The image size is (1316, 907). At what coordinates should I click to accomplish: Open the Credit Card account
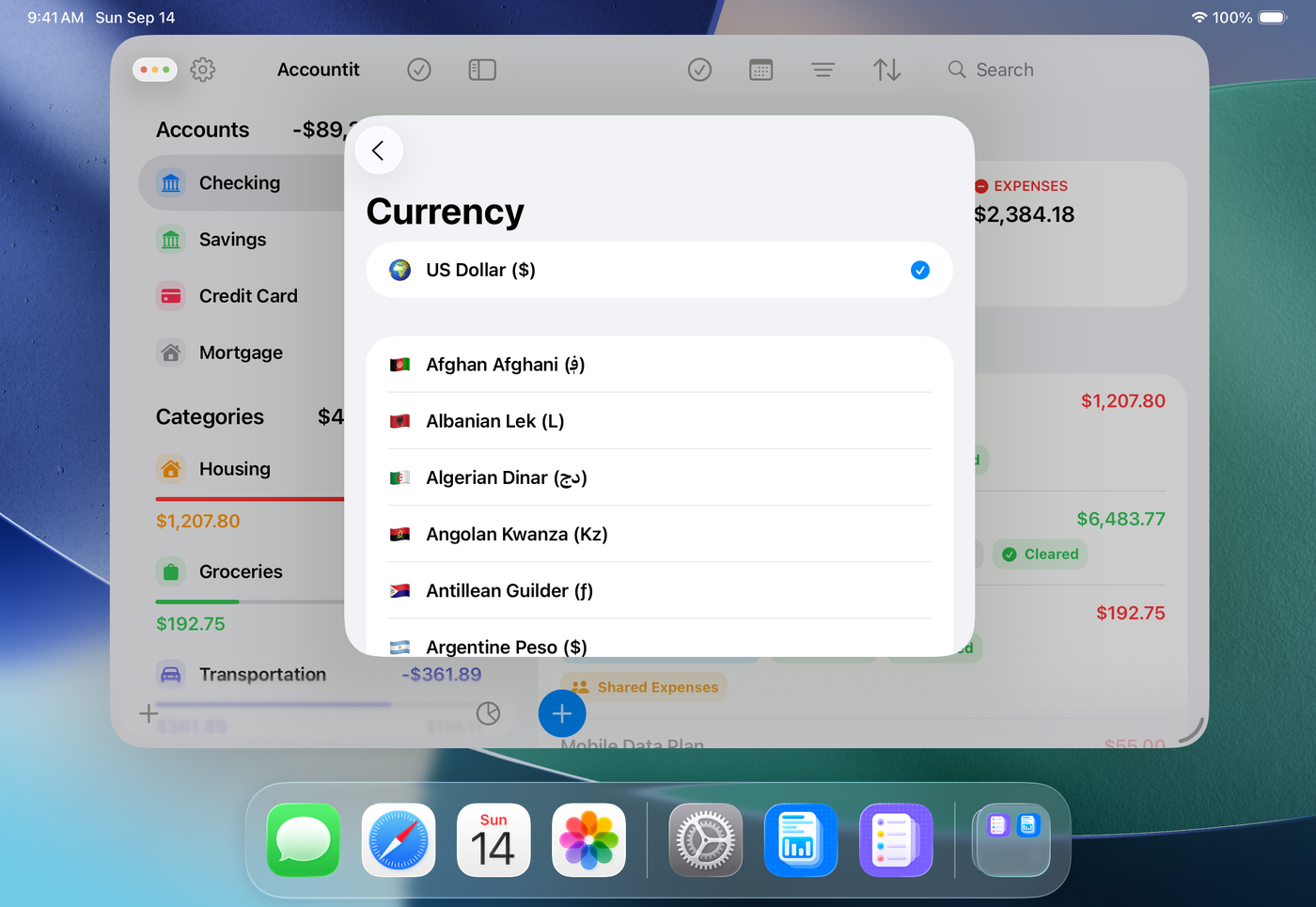pos(248,296)
